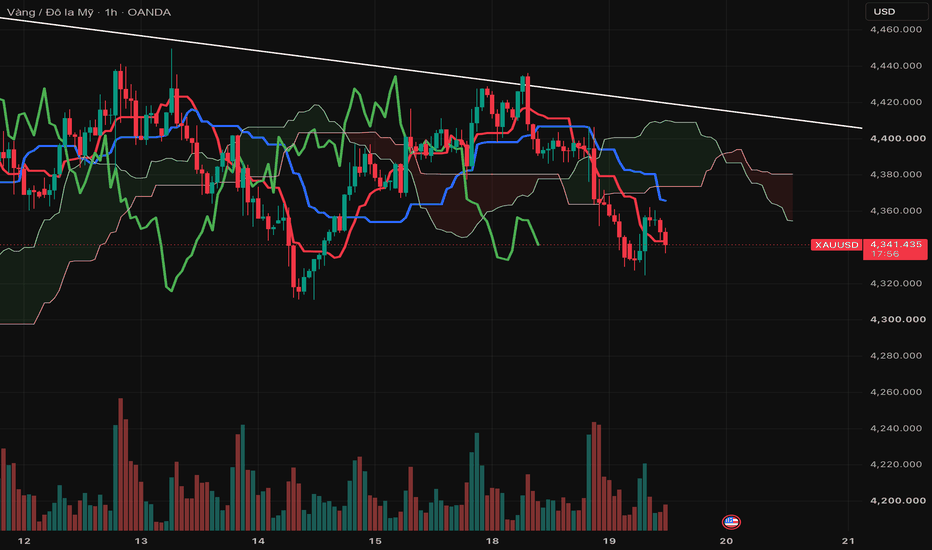Click the 4,240.000 price axis label
The width and height of the screenshot is (932, 550).
pos(895,428)
